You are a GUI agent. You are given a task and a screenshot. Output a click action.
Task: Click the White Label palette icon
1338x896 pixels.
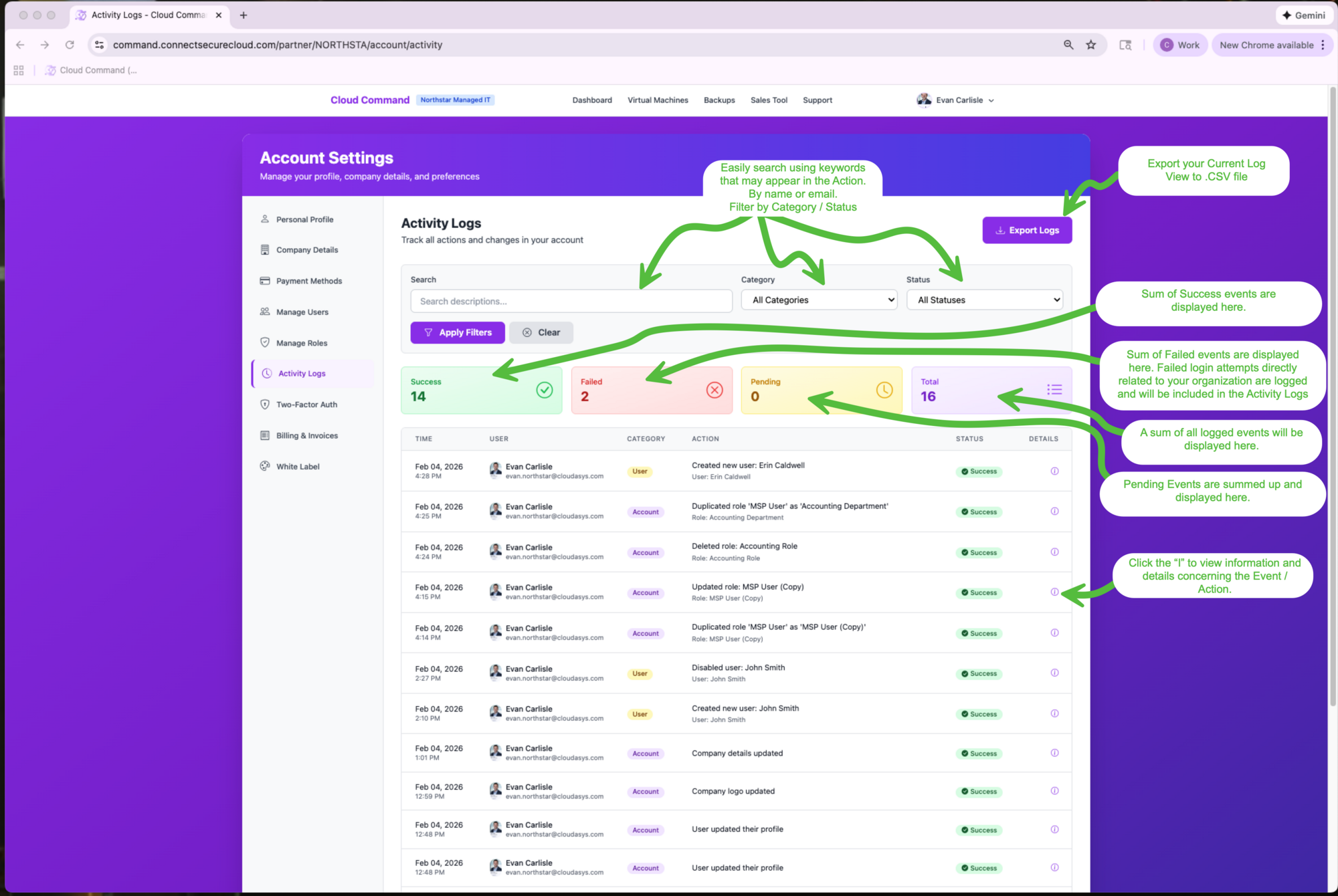point(266,466)
